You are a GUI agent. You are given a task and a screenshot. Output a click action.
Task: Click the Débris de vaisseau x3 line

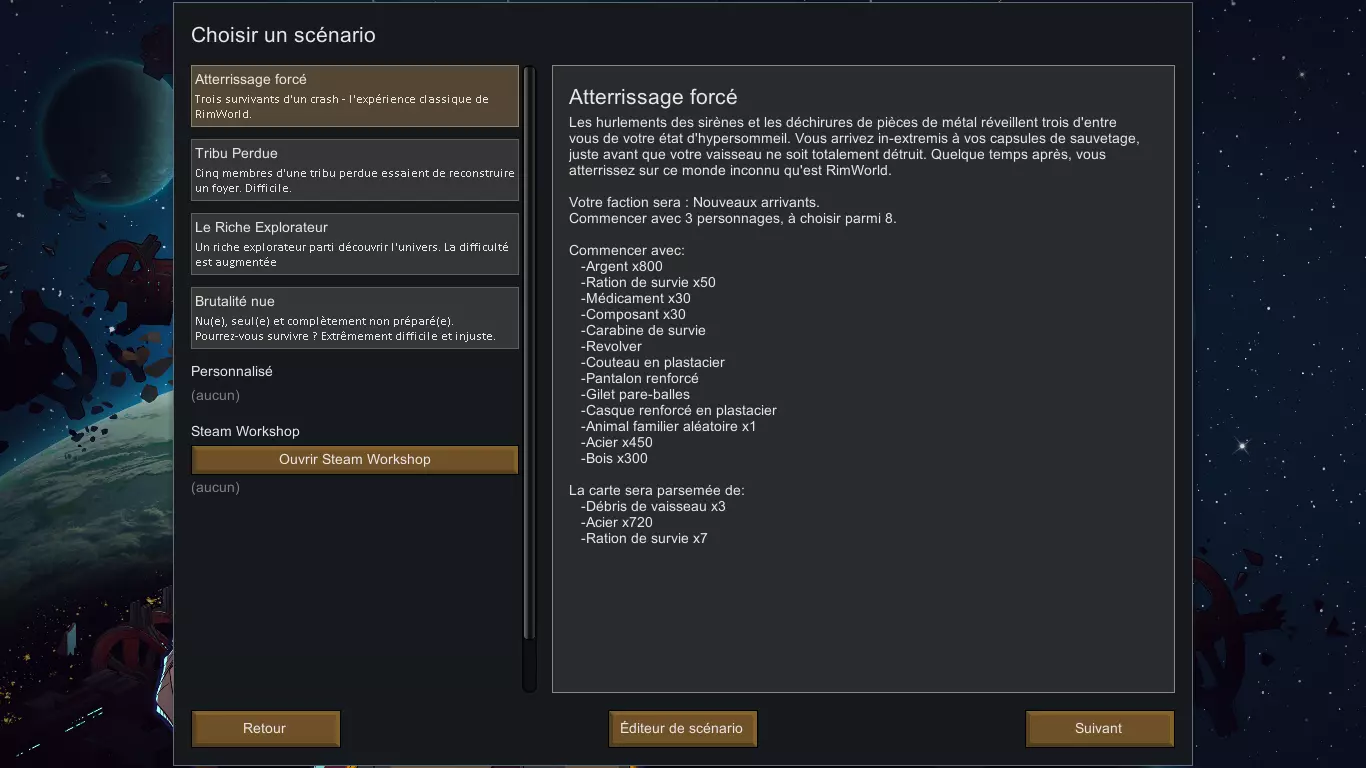click(655, 506)
